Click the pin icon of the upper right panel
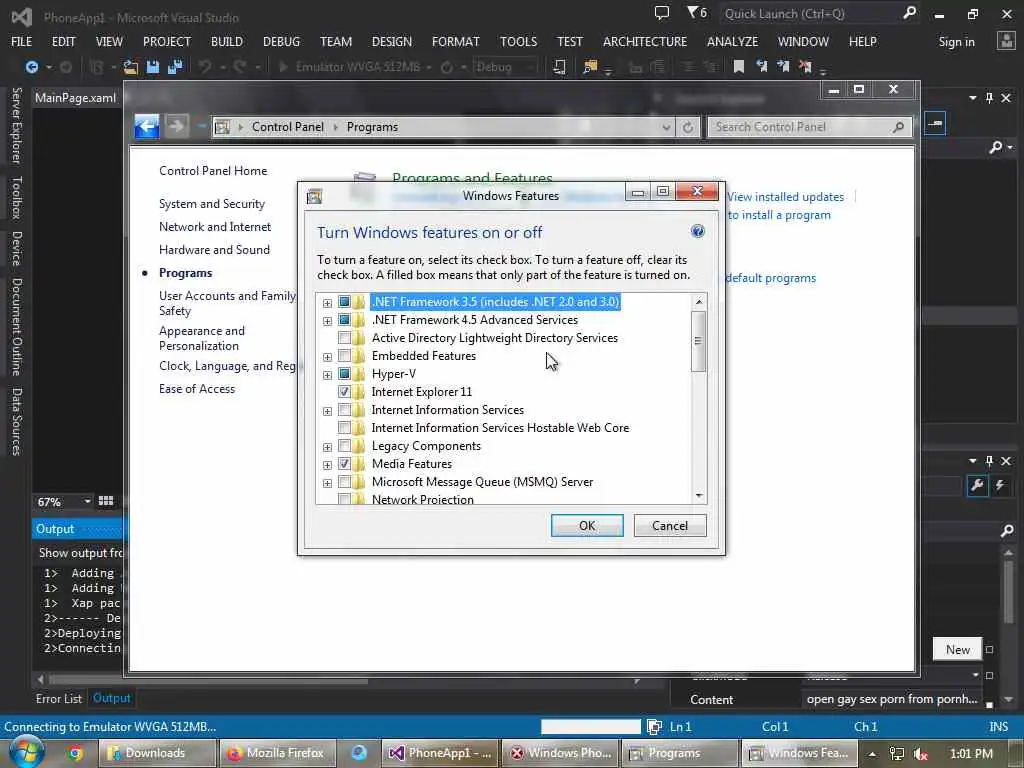 [x=989, y=98]
